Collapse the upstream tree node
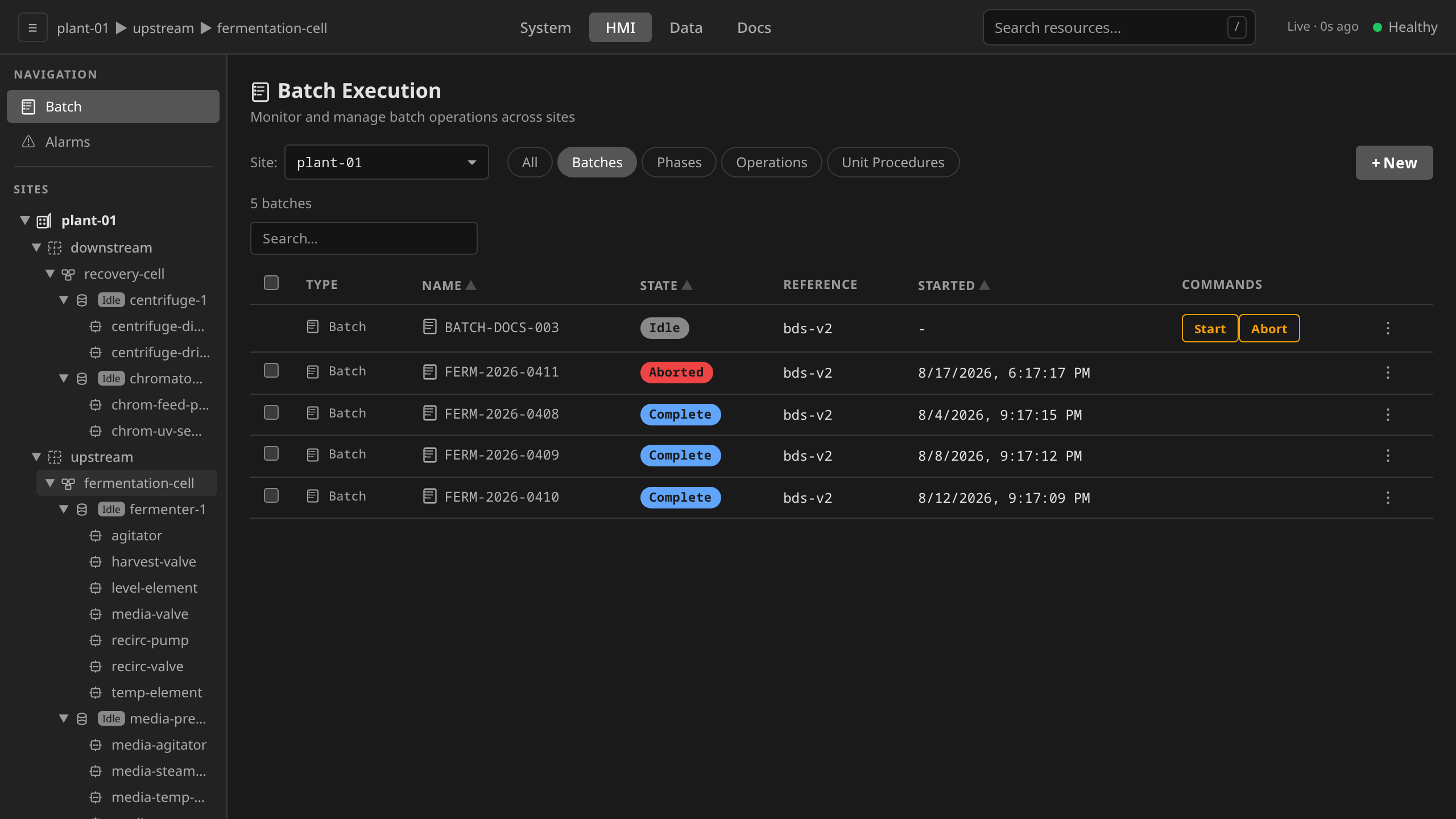The image size is (1456, 819). 36,457
